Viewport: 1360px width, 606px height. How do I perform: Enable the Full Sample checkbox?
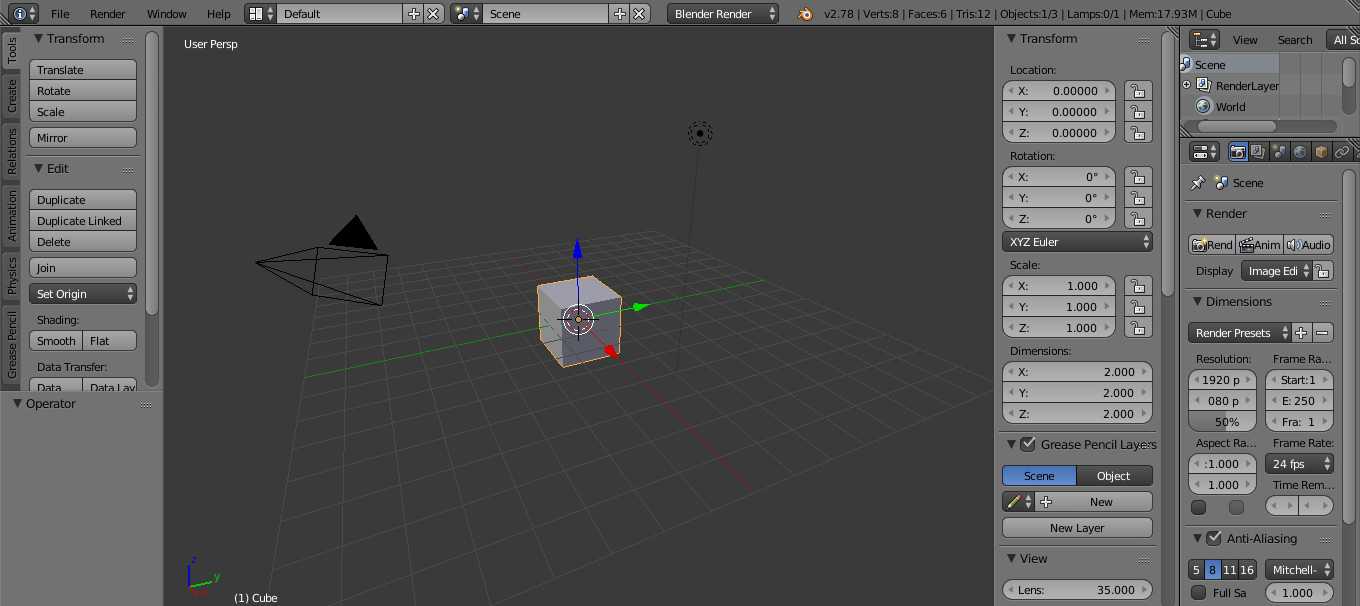coord(1198,593)
